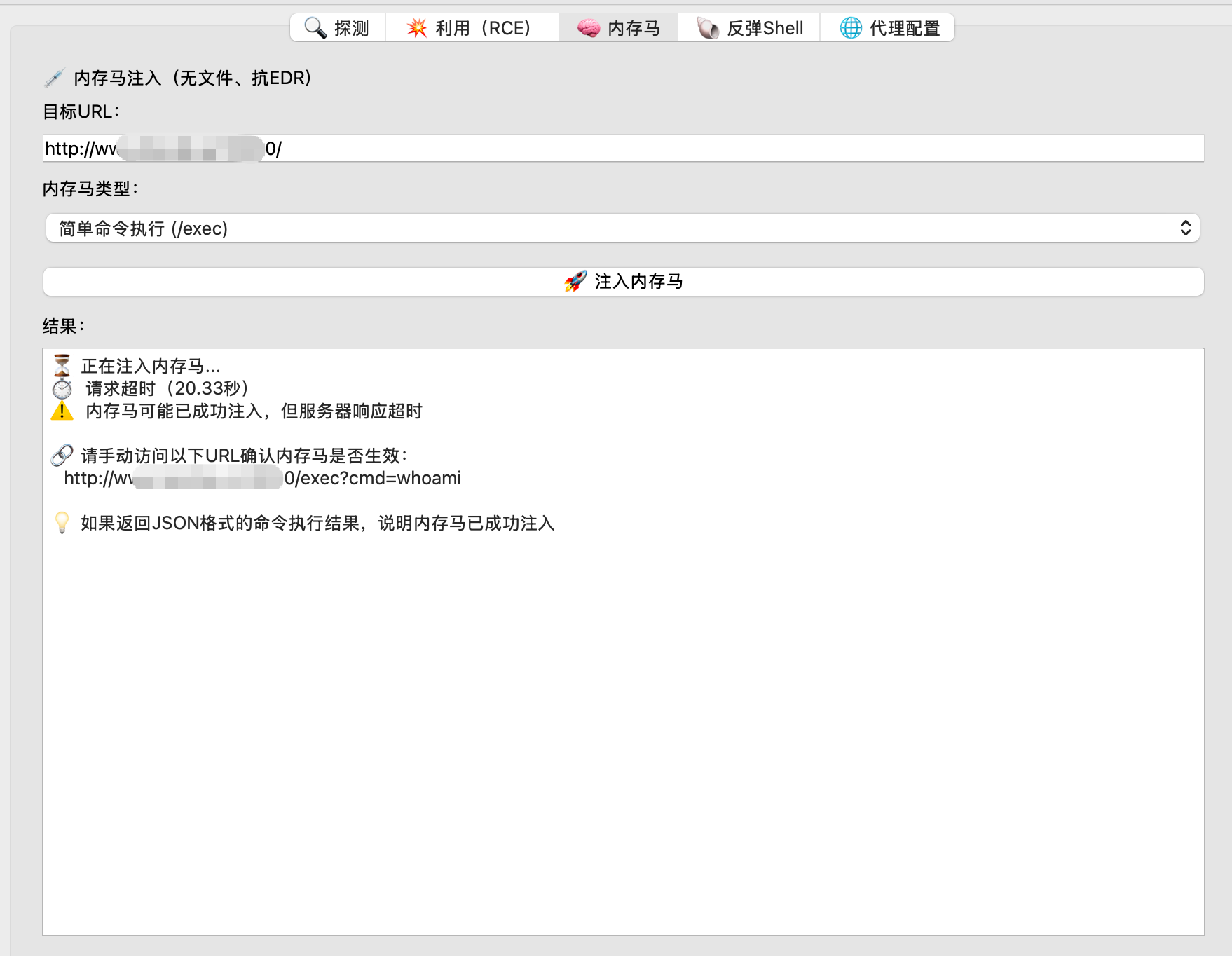This screenshot has height=956, width=1232.
Task: Click the stopwatch icon beside 请求超时
Action: [60, 388]
